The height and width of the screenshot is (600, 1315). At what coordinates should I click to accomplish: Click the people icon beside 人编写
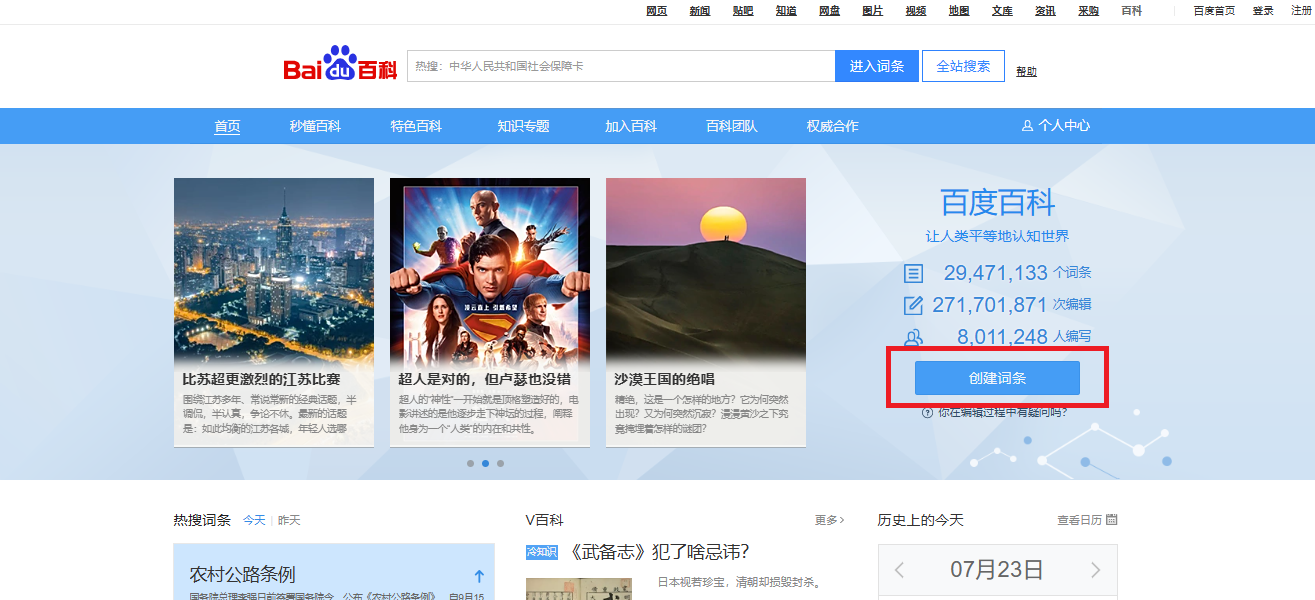[x=913, y=337]
